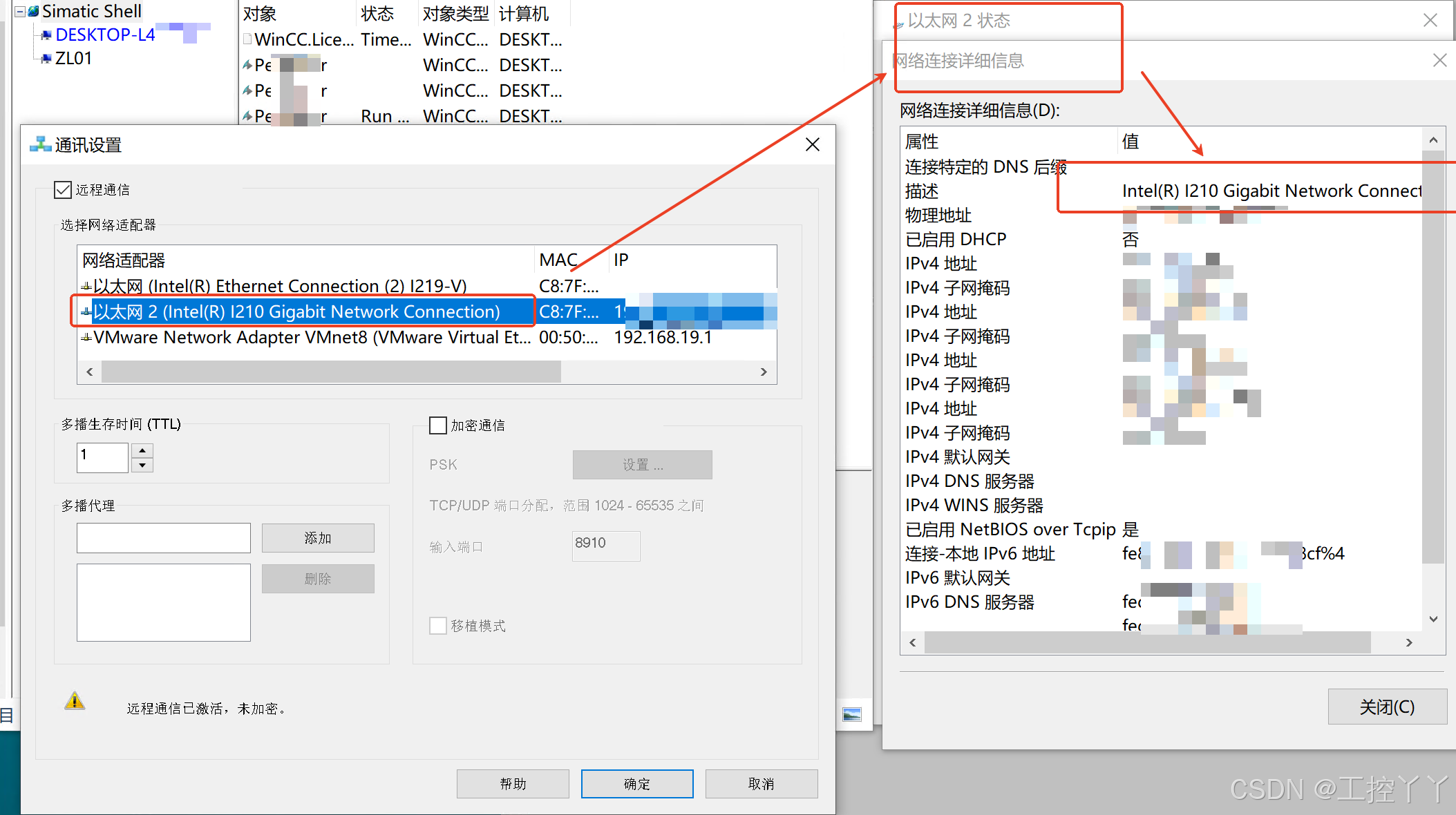This screenshot has width=1456, height=815.
Task: Click adapter icon for 以太网 I219-V entry
Action: click(x=86, y=286)
